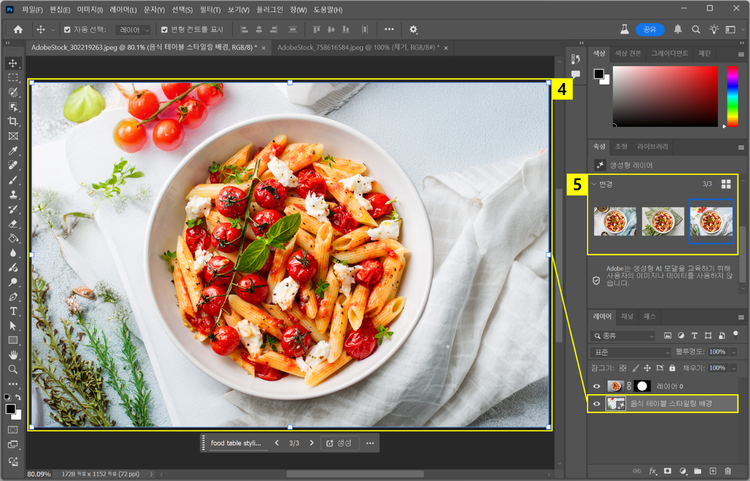
Task: Select the Rectangle shape tool
Action: point(13,340)
